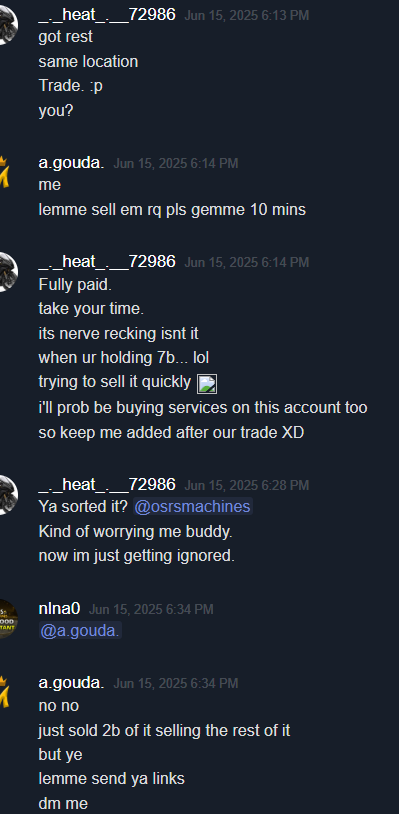Screen dimensions: 399x814
Task: Click the 6:34 PM timestamp next to nlna0
Action: [151, 609]
